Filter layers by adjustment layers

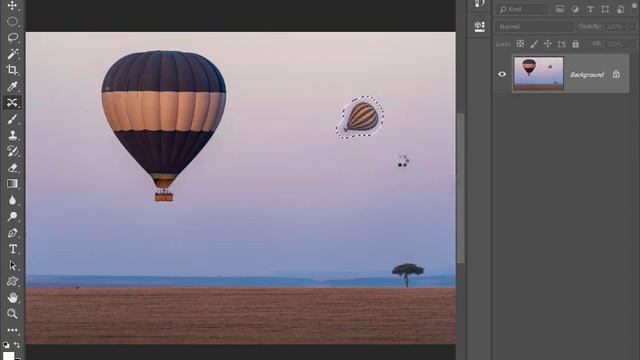coord(575,9)
